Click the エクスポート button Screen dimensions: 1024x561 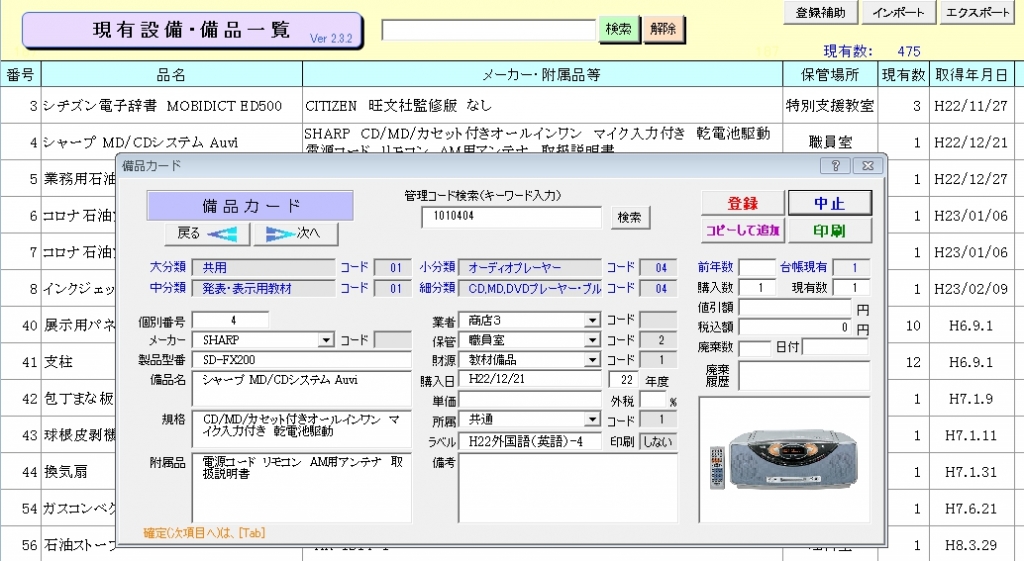pyautogui.click(x=977, y=13)
